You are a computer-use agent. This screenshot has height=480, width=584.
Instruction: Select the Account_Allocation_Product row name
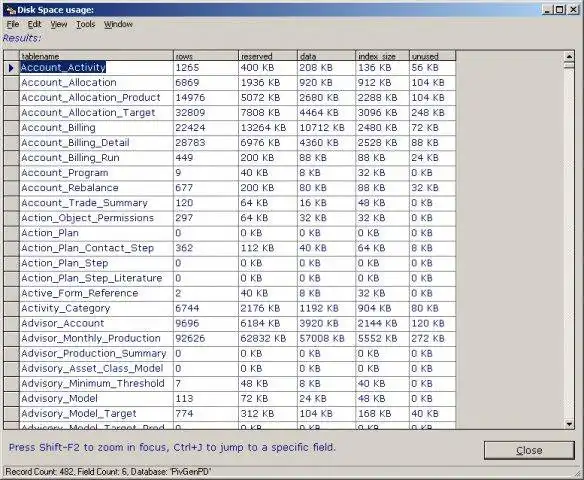91,98
